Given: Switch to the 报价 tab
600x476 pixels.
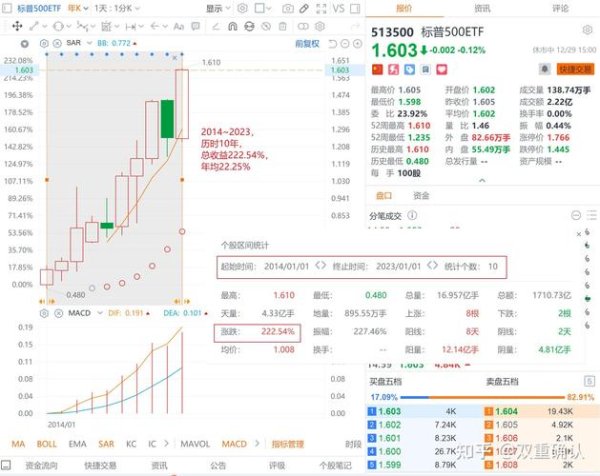Looking at the screenshot, I should (404, 8).
